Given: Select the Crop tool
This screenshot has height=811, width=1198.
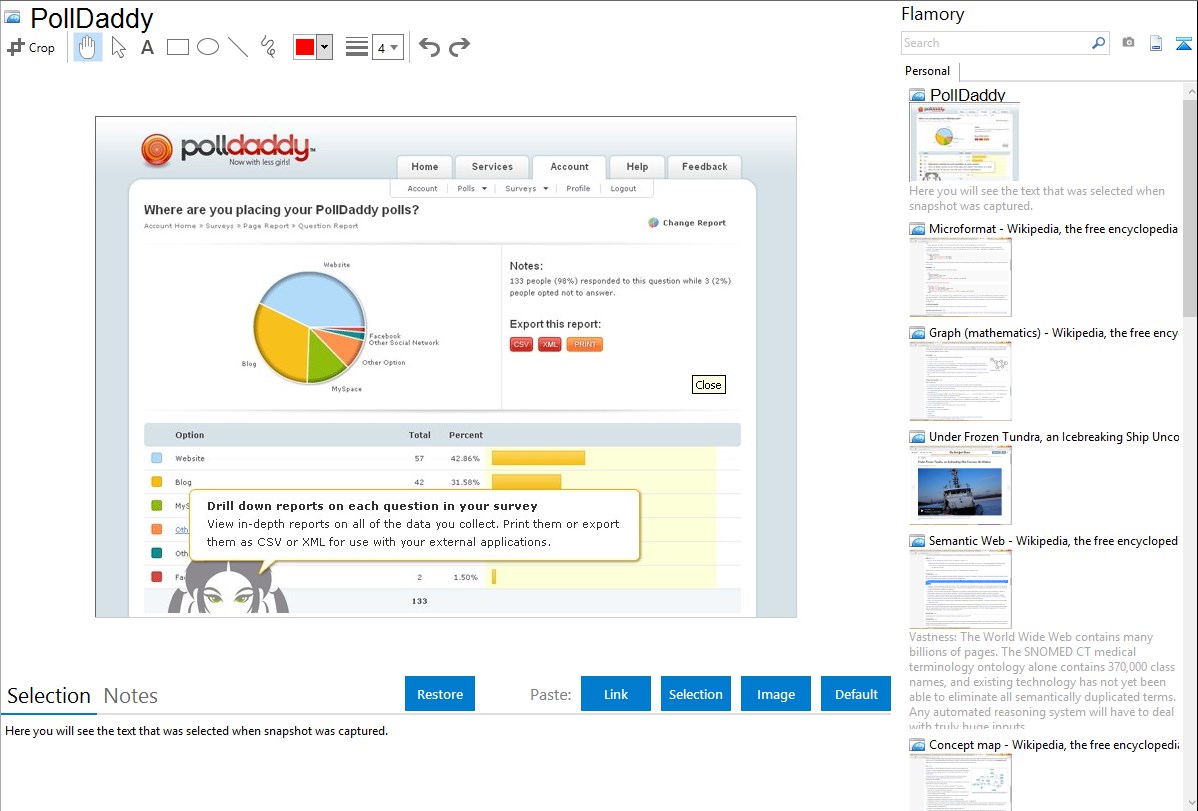Looking at the screenshot, I should click(31, 47).
